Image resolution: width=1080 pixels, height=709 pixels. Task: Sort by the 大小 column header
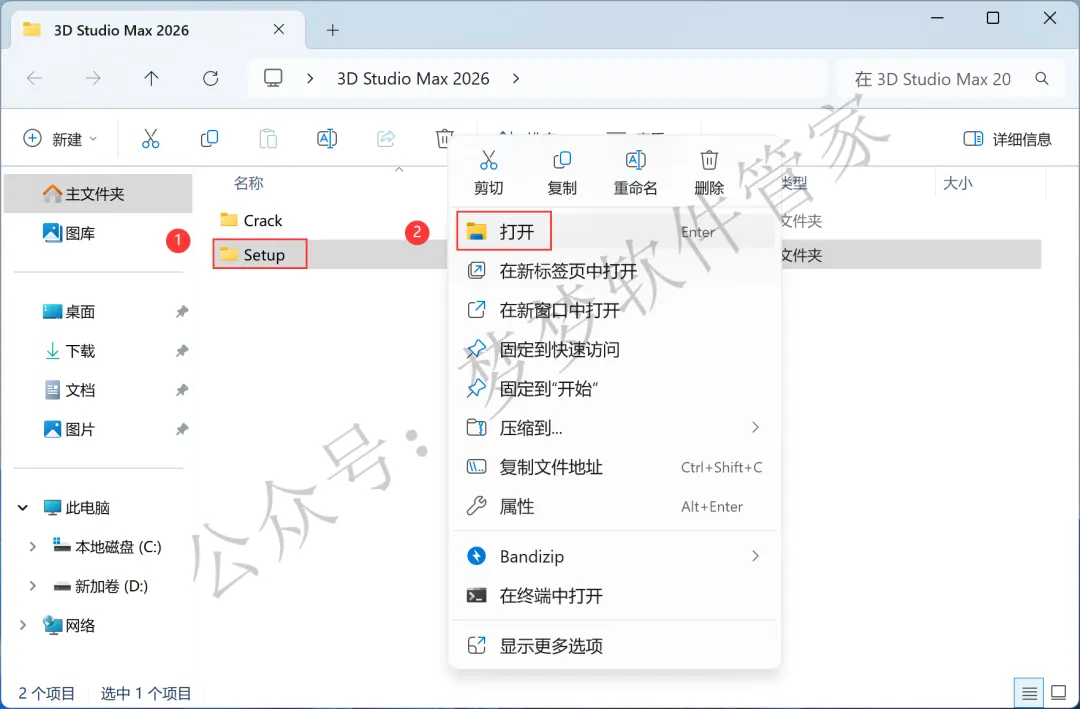(957, 183)
